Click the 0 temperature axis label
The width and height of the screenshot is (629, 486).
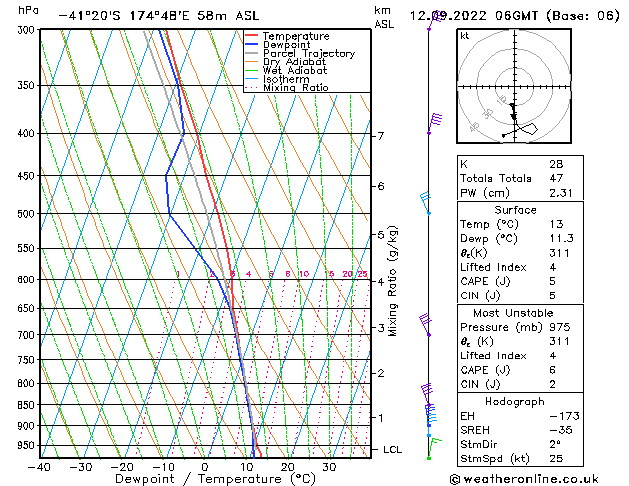pos(205,467)
